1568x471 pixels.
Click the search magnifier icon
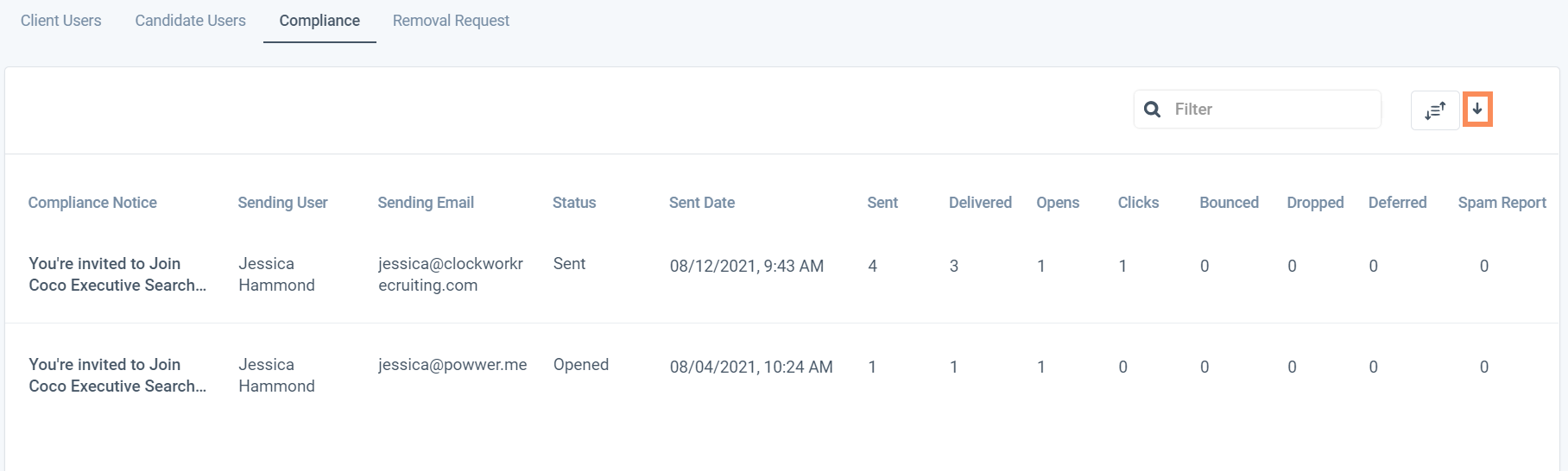(x=1152, y=110)
